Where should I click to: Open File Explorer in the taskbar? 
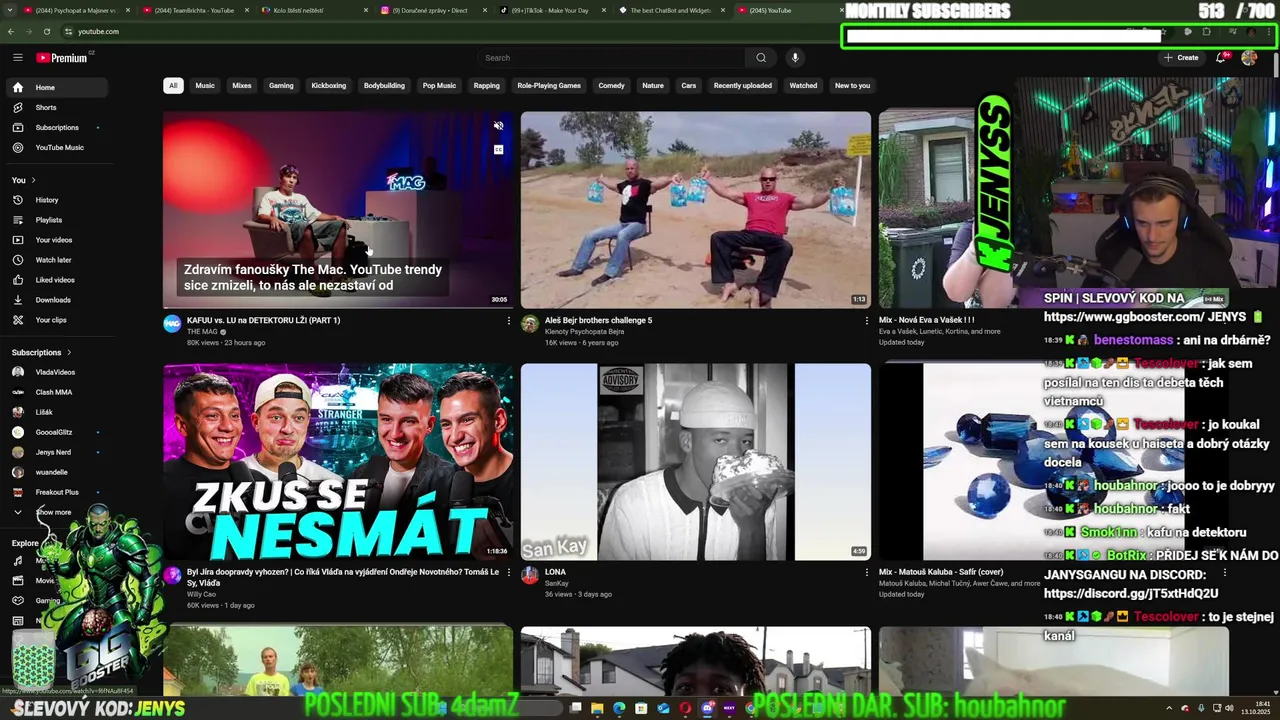[597, 709]
